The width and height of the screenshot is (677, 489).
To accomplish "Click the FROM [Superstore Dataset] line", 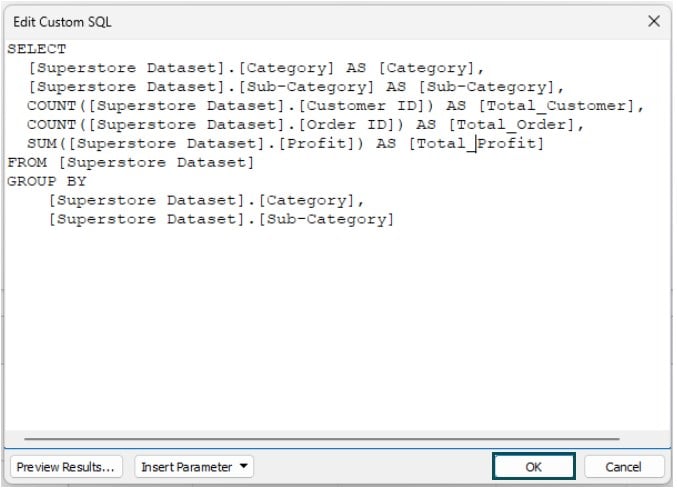I will [x=131, y=163].
